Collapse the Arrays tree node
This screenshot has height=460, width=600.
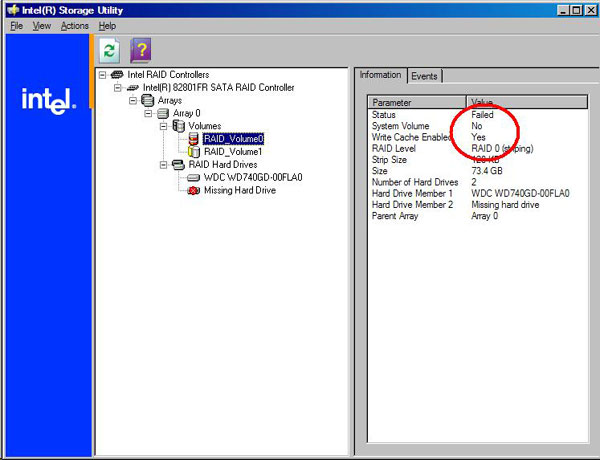coord(133,100)
